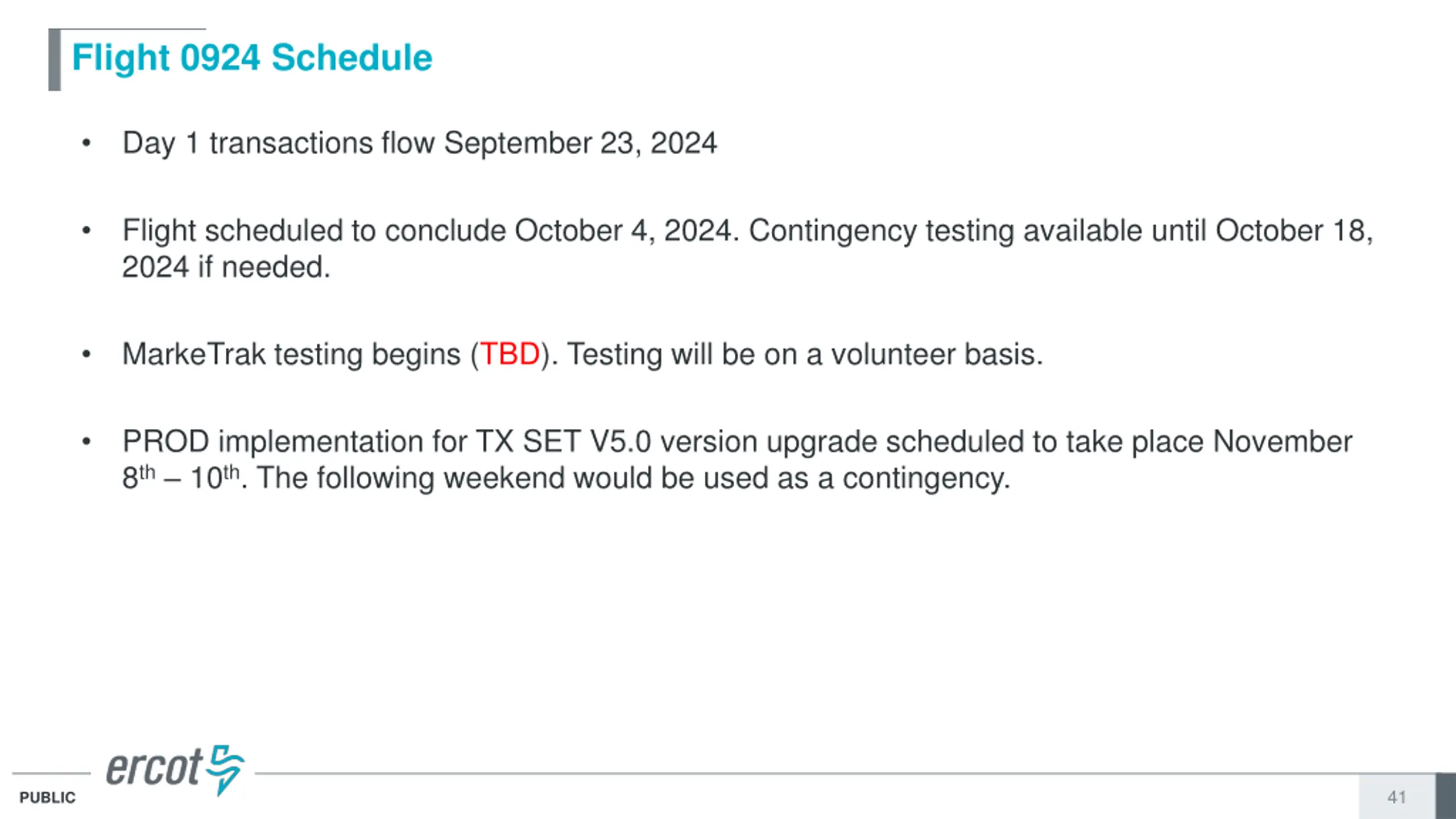
Task: Click the bullet marker before Day 1 transactions
Action: (86, 143)
